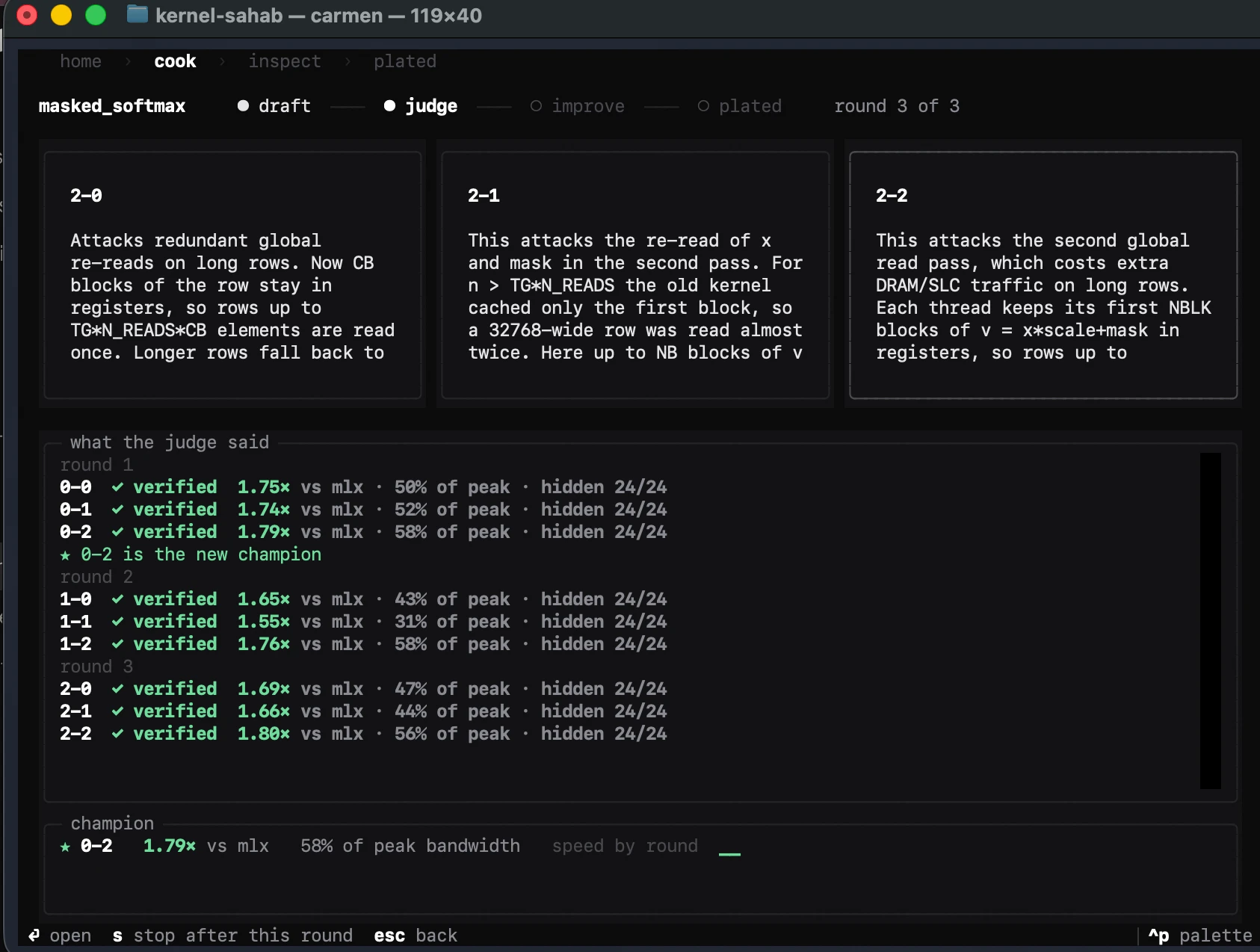Viewport: 1260px width, 952px height.
Task: Select the improve stage indicator
Action: pyautogui.click(x=578, y=106)
